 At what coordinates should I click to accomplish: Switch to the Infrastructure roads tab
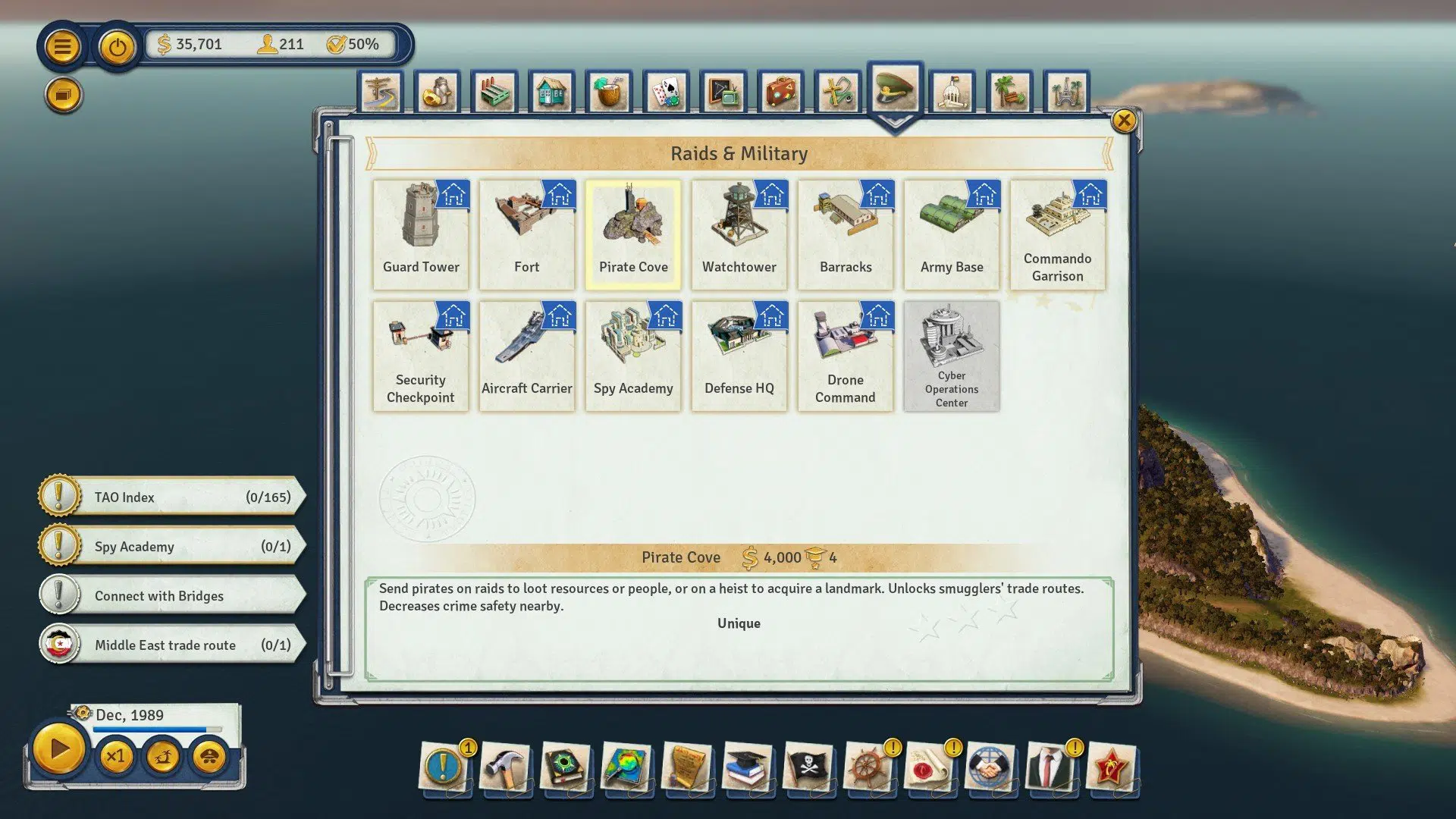coord(380,90)
